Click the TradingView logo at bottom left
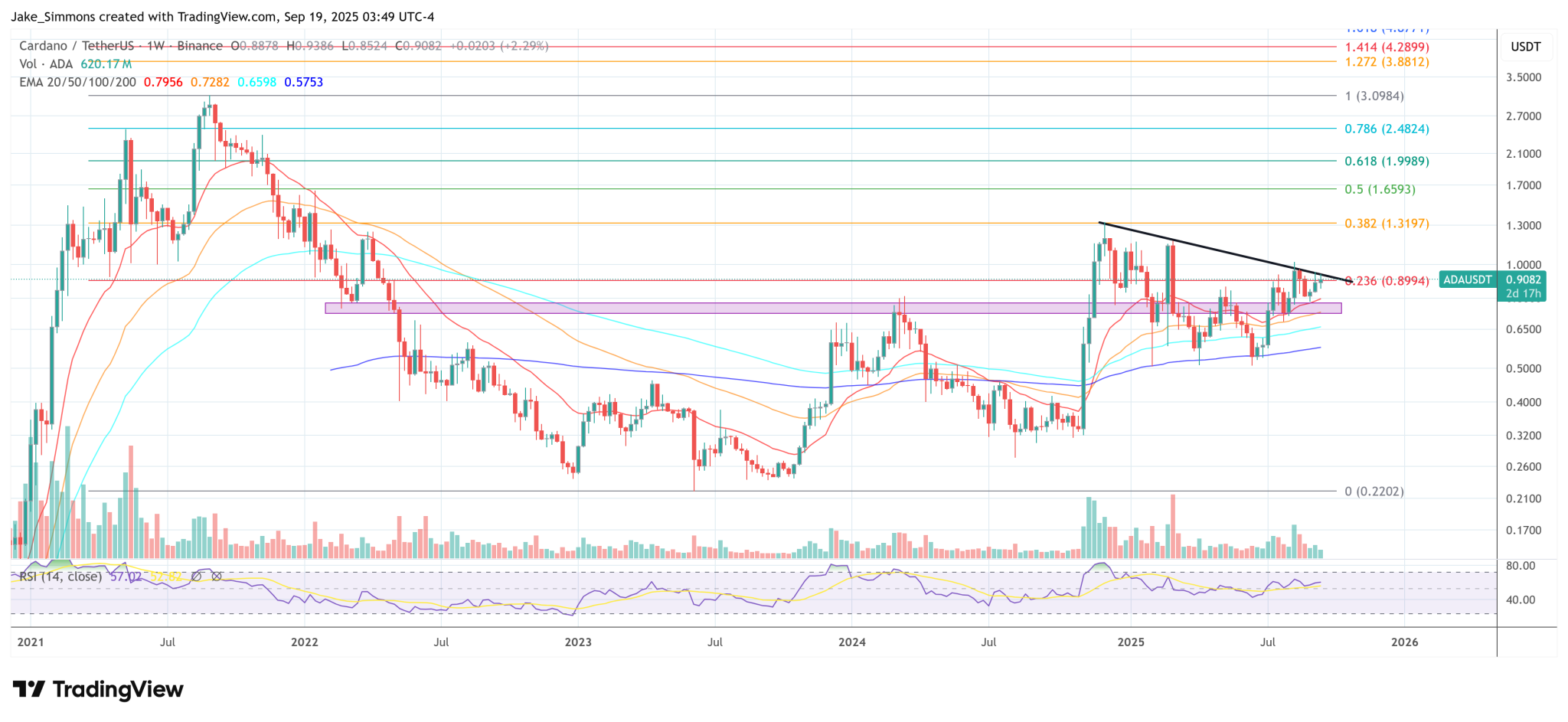The height and width of the screenshot is (722, 1568). (x=98, y=689)
